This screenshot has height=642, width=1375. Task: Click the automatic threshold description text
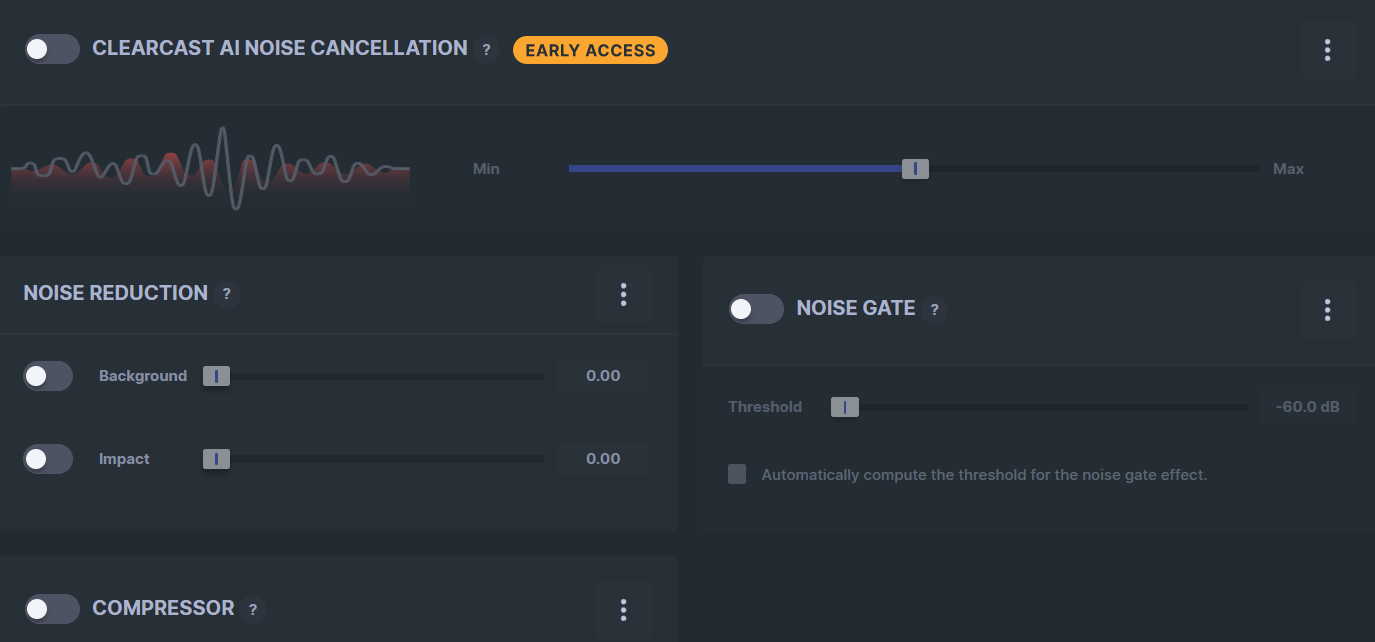984,475
